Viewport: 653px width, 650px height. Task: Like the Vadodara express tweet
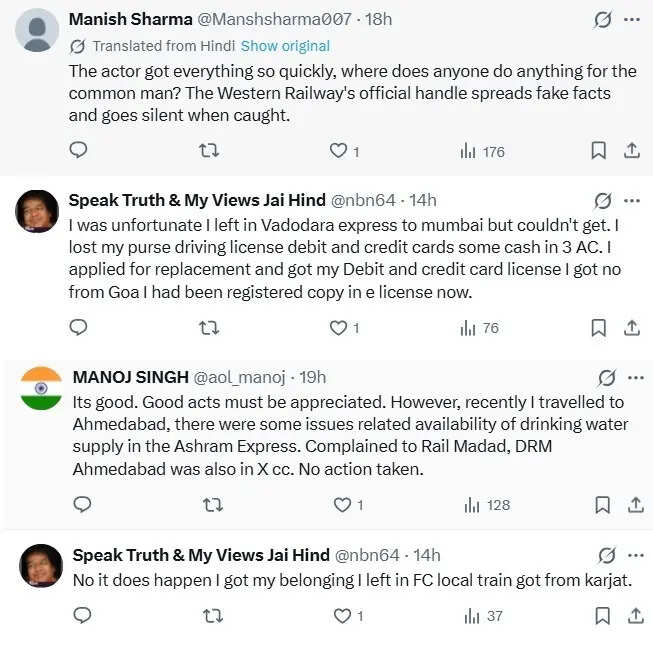click(x=338, y=327)
